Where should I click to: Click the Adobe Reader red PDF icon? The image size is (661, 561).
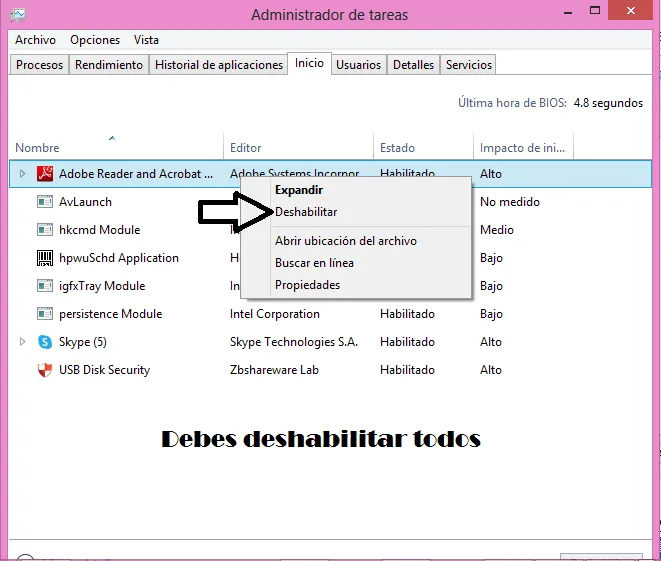pyautogui.click(x=45, y=174)
